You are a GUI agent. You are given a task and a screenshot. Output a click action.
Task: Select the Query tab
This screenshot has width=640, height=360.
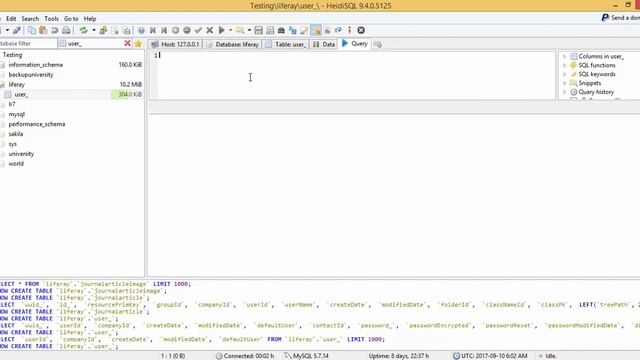(355, 44)
